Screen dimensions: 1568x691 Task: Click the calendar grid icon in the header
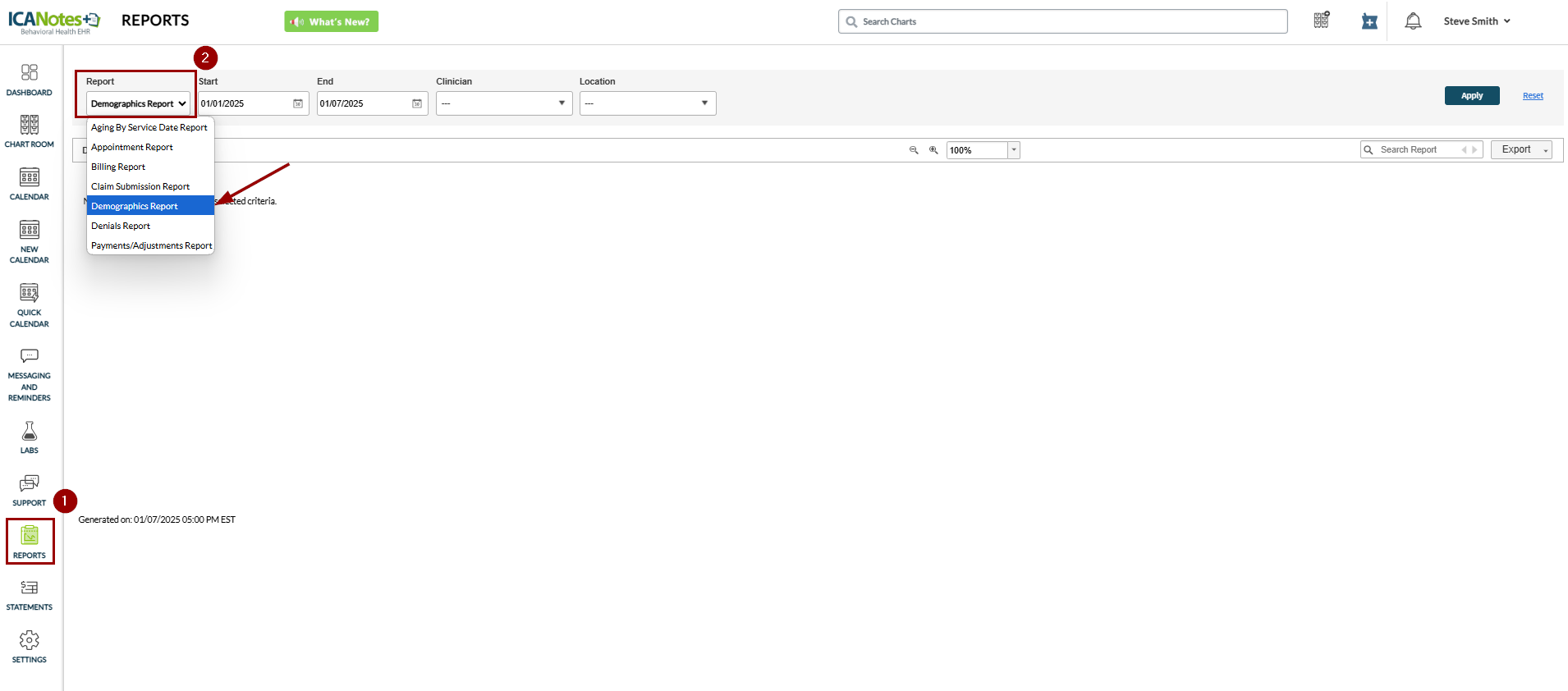1322,21
